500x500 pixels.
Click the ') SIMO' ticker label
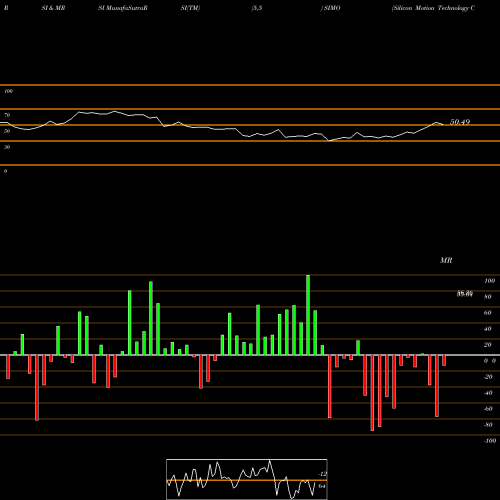point(330,8)
